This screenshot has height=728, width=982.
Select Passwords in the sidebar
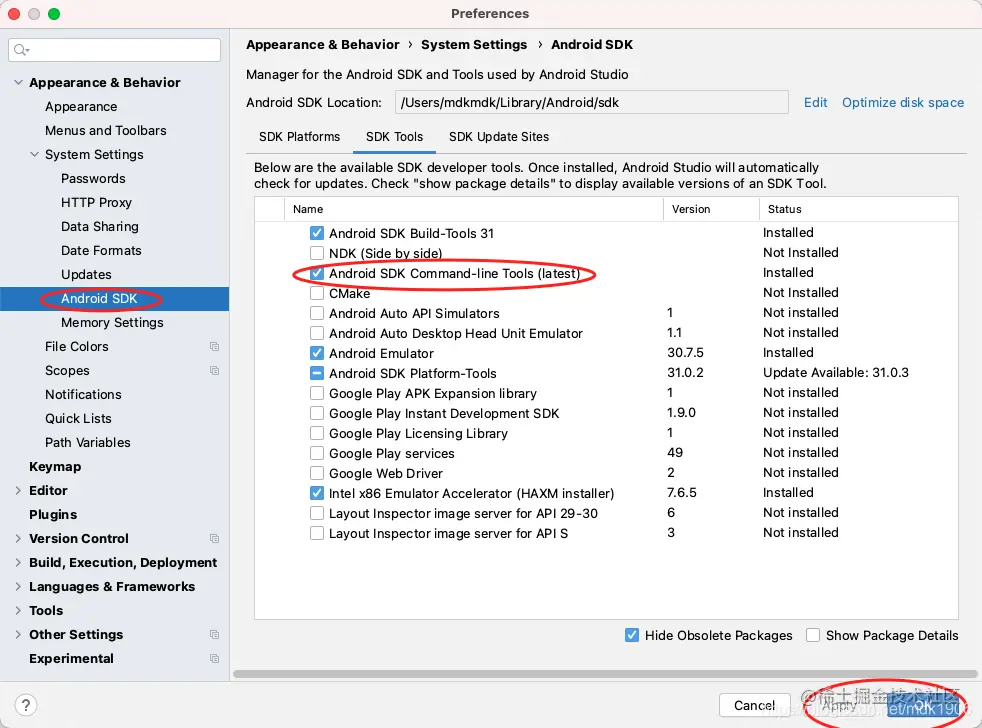[93, 179]
